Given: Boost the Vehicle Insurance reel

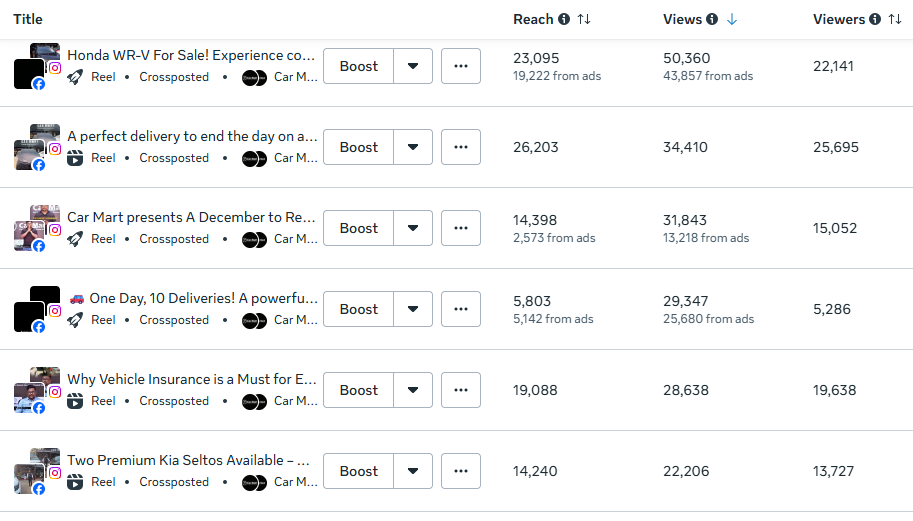Looking at the screenshot, I should [x=359, y=390].
